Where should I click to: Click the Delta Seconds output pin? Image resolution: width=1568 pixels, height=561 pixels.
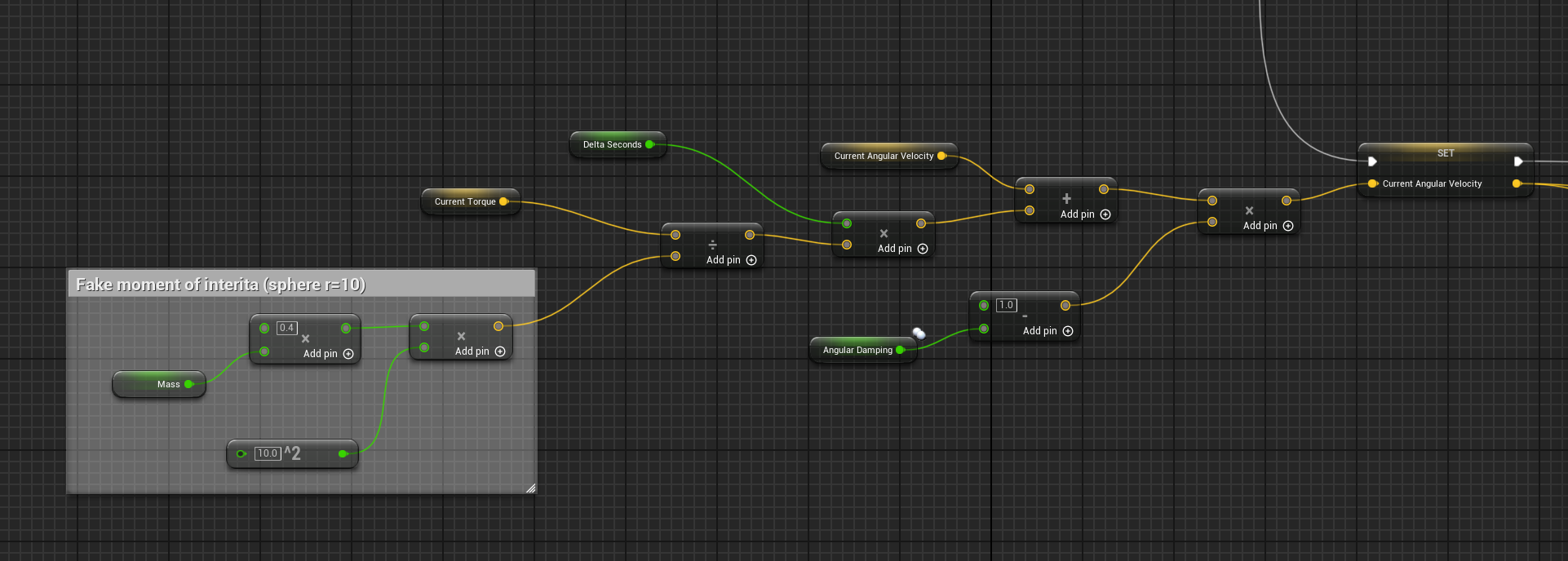650,144
